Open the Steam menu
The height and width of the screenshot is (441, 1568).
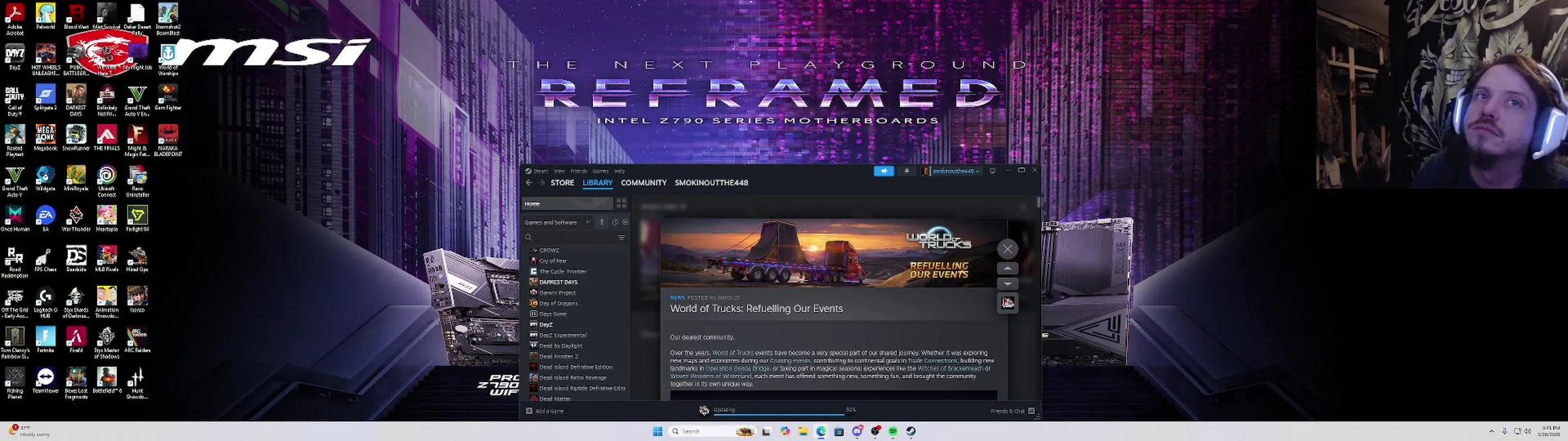pyautogui.click(x=541, y=171)
